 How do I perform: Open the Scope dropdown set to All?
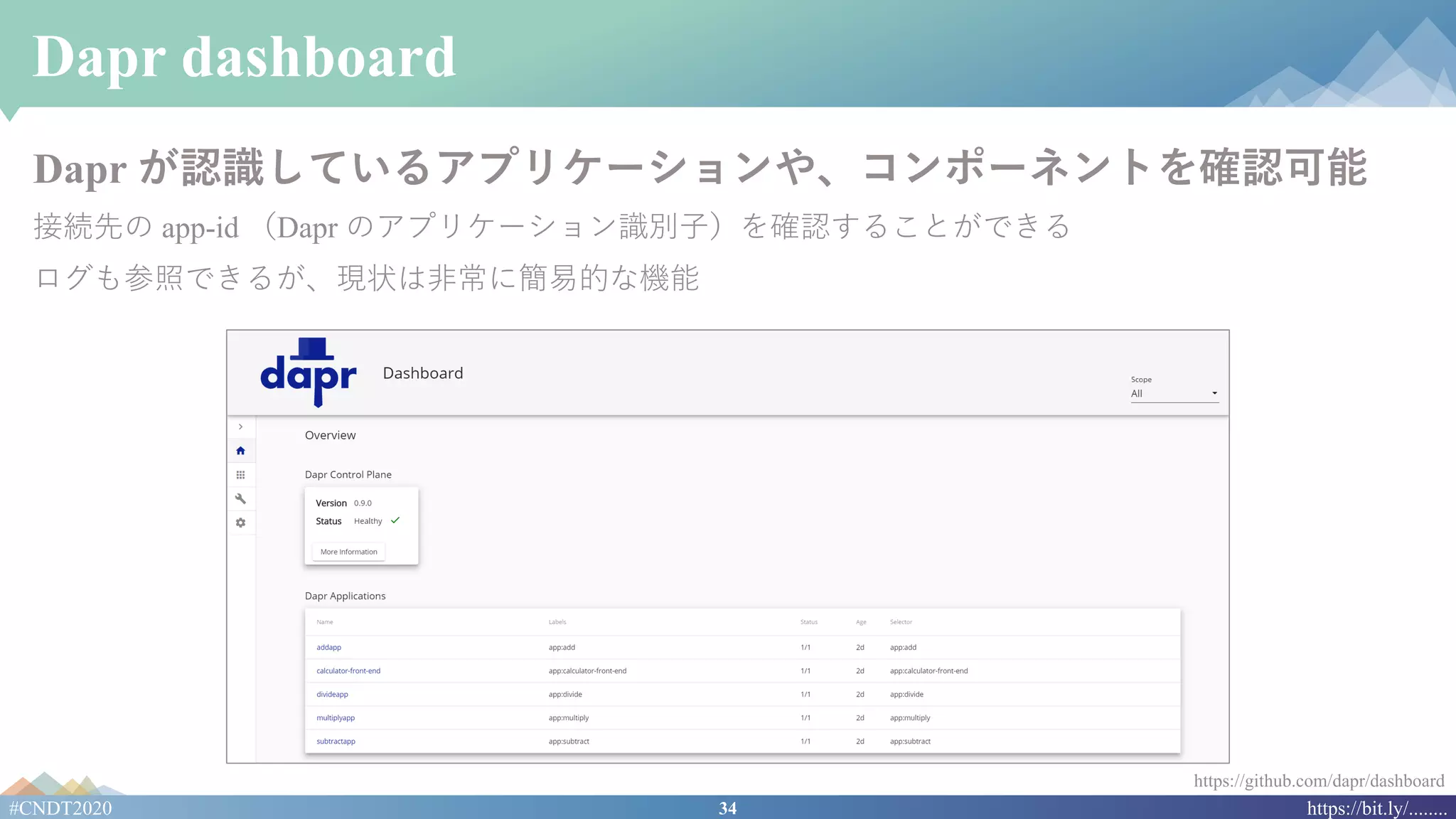(1174, 393)
